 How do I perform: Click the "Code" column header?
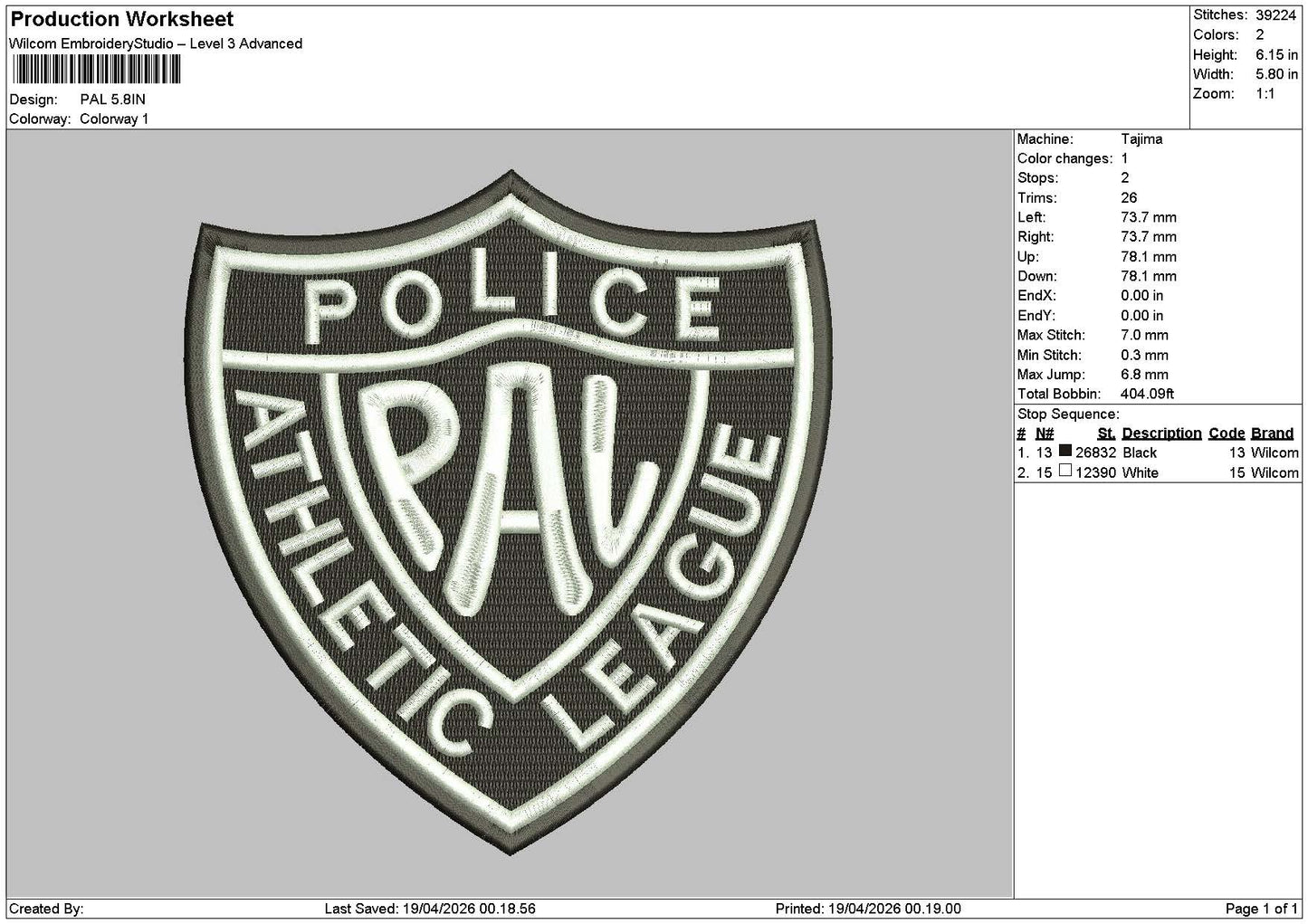(x=1227, y=433)
